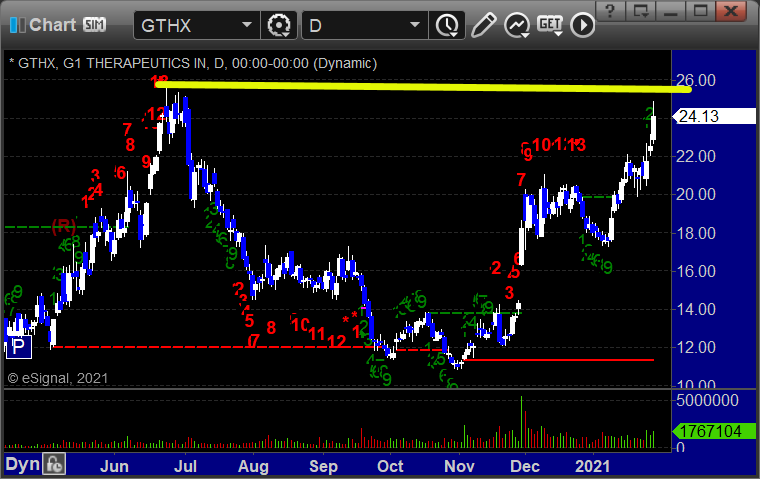Click the last white candlestick near 24.13
This screenshot has height=479, width=760.
coord(653,127)
